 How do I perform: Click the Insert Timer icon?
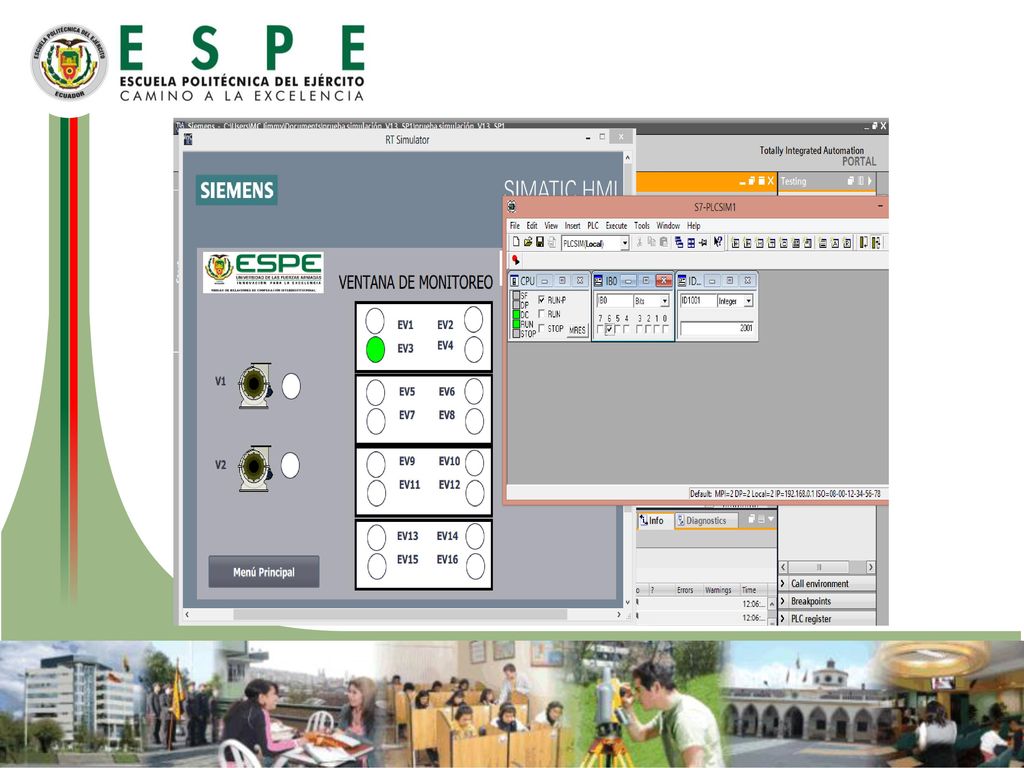[771, 243]
